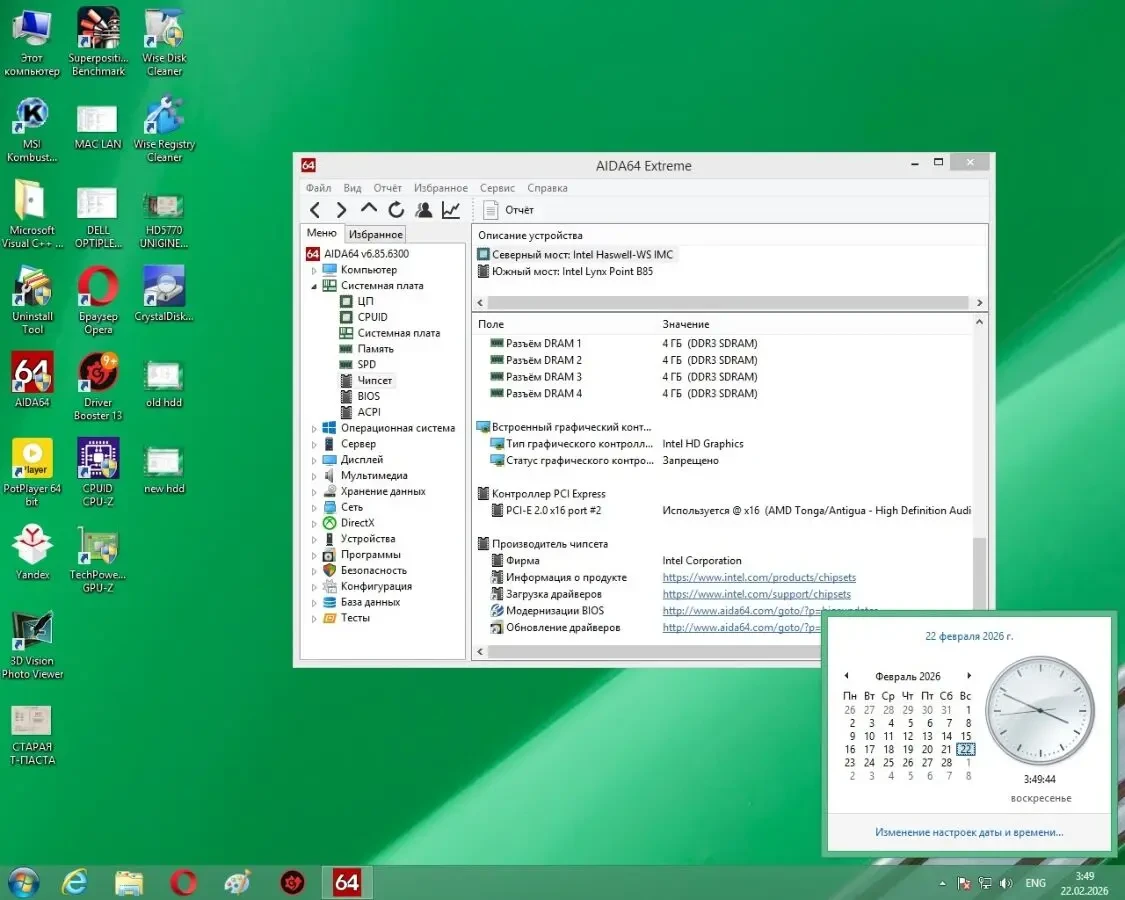Collapse the Системная плата tree node
This screenshot has height=900, width=1125.
click(314, 286)
